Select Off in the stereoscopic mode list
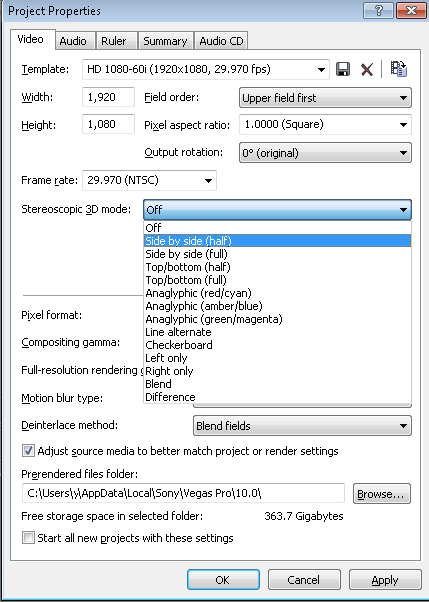Image resolution: width=429 pixels, height=602 pixels. pos(277,228)
